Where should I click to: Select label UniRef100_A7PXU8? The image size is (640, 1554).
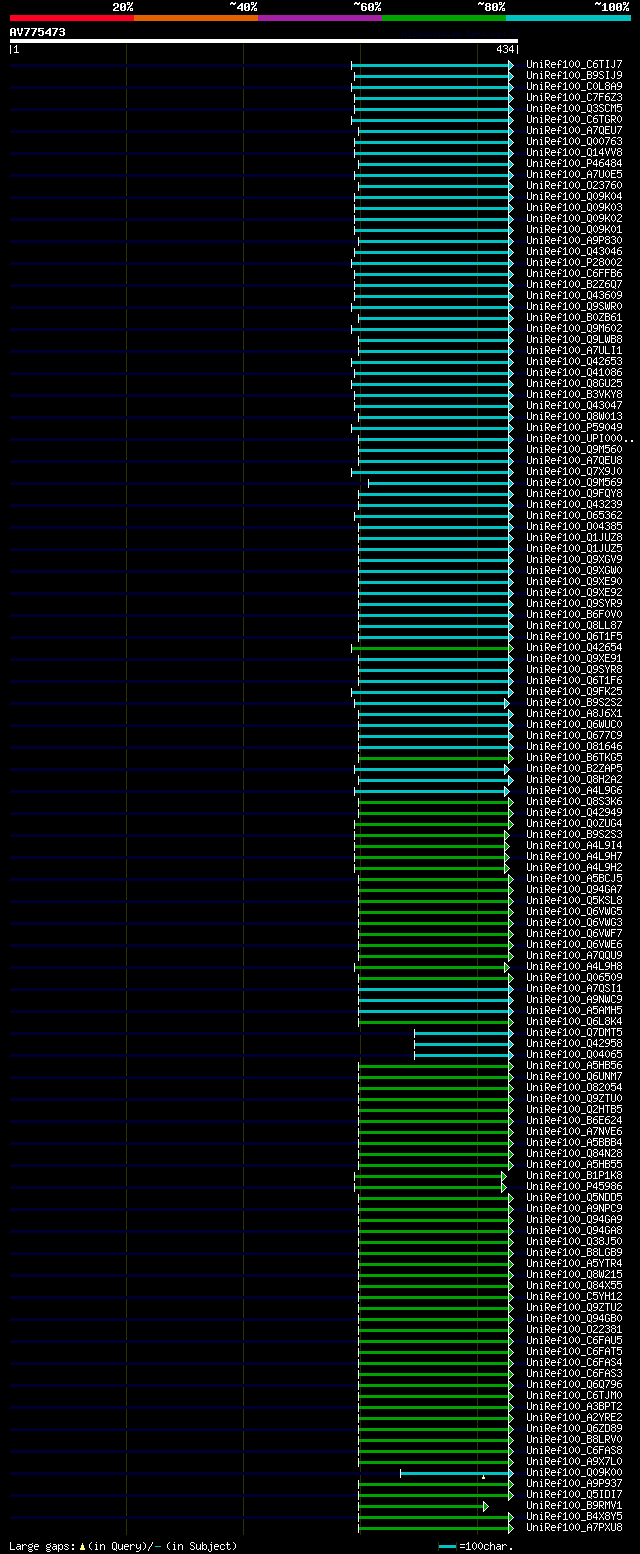pos(574,1527)
